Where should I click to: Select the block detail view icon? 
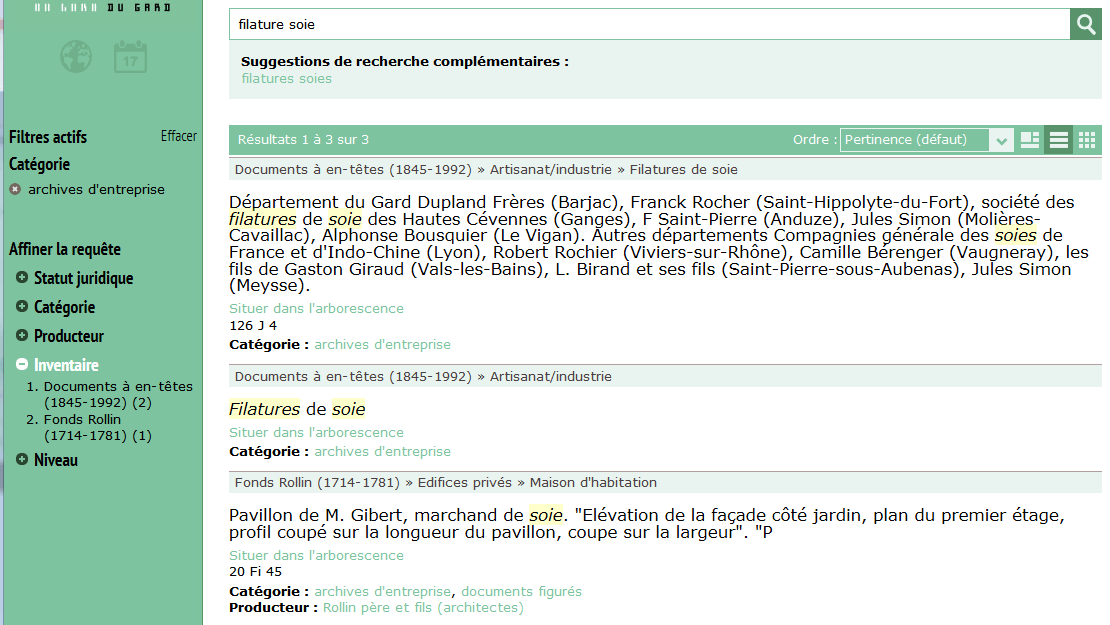(1030, 139)
